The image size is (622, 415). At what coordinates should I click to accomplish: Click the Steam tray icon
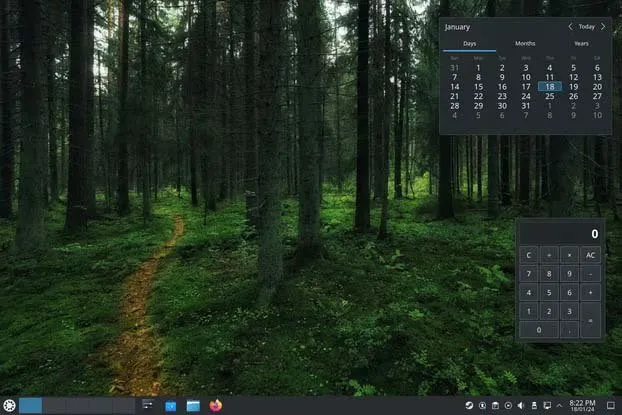[470, 405]
